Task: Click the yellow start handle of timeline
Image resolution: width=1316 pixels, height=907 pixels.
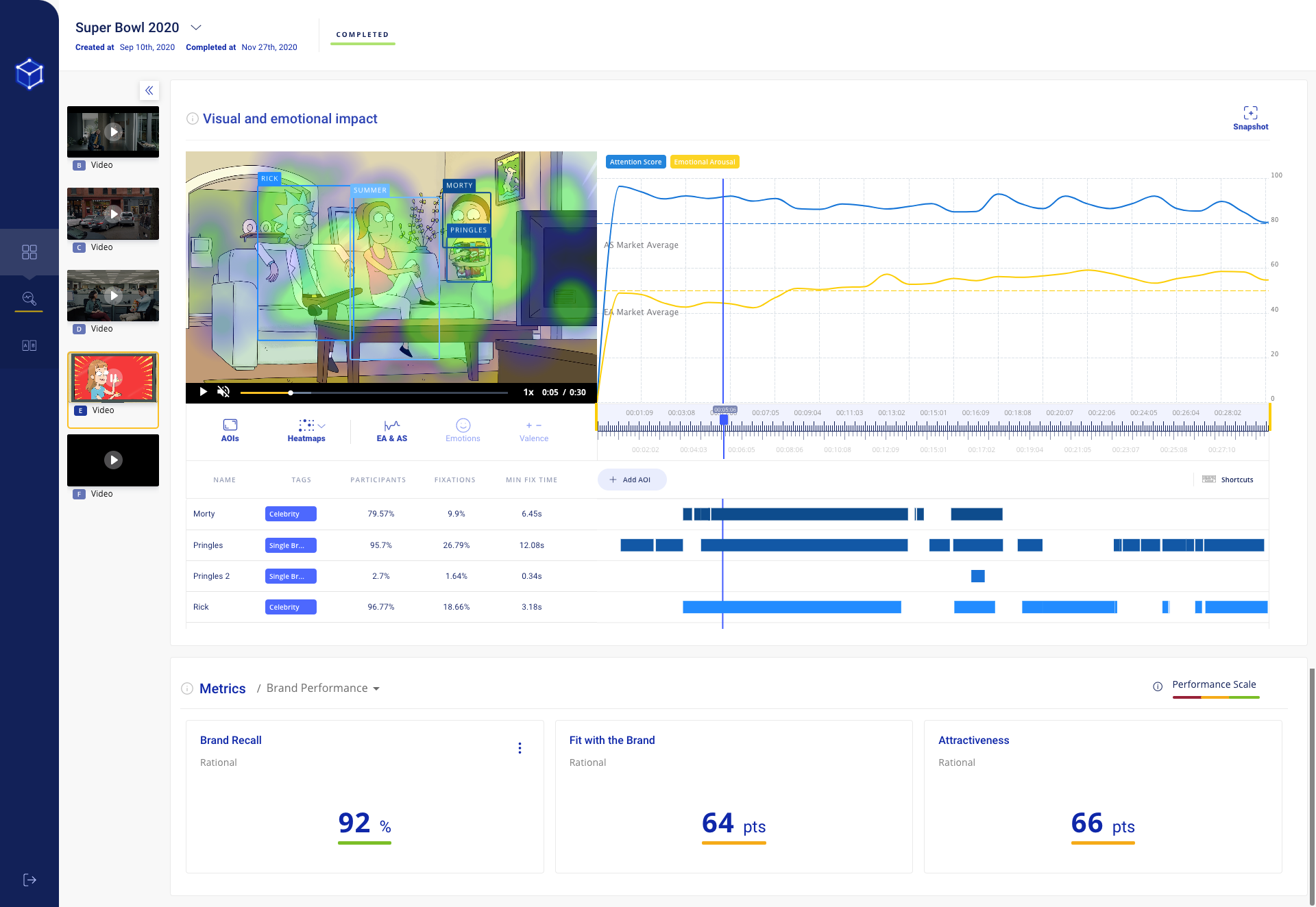Action: point(596,417)
